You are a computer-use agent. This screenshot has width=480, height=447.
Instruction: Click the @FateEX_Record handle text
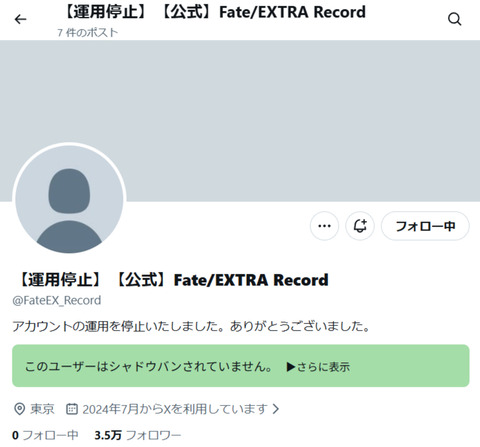pyautogui.click(x=57, y=300)
